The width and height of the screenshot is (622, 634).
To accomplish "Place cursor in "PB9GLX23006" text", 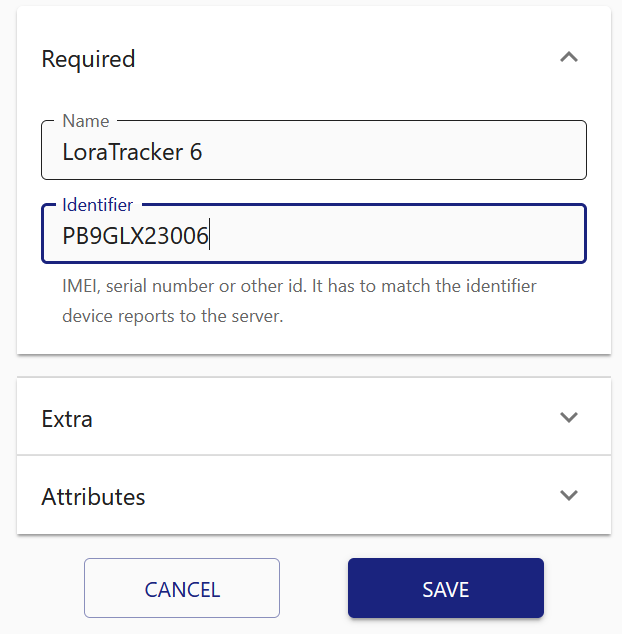I will point(135,236).
